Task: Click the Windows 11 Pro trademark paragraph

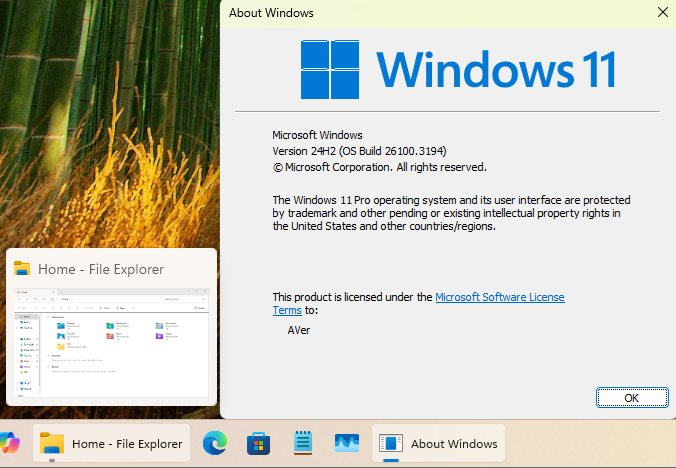Action: point(451,213)
